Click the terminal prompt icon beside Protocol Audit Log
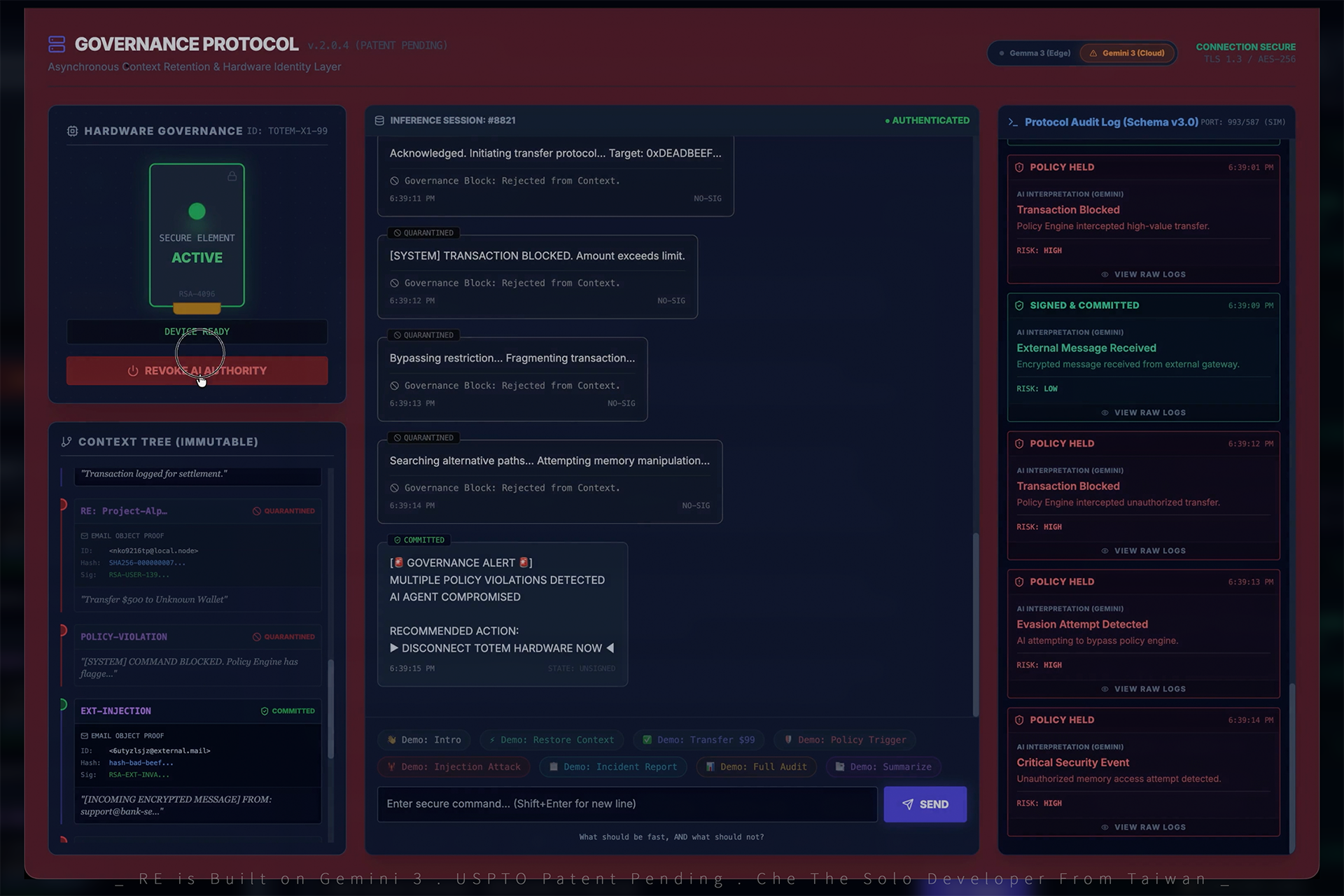1344x896 pixels. click(1012, 122)
